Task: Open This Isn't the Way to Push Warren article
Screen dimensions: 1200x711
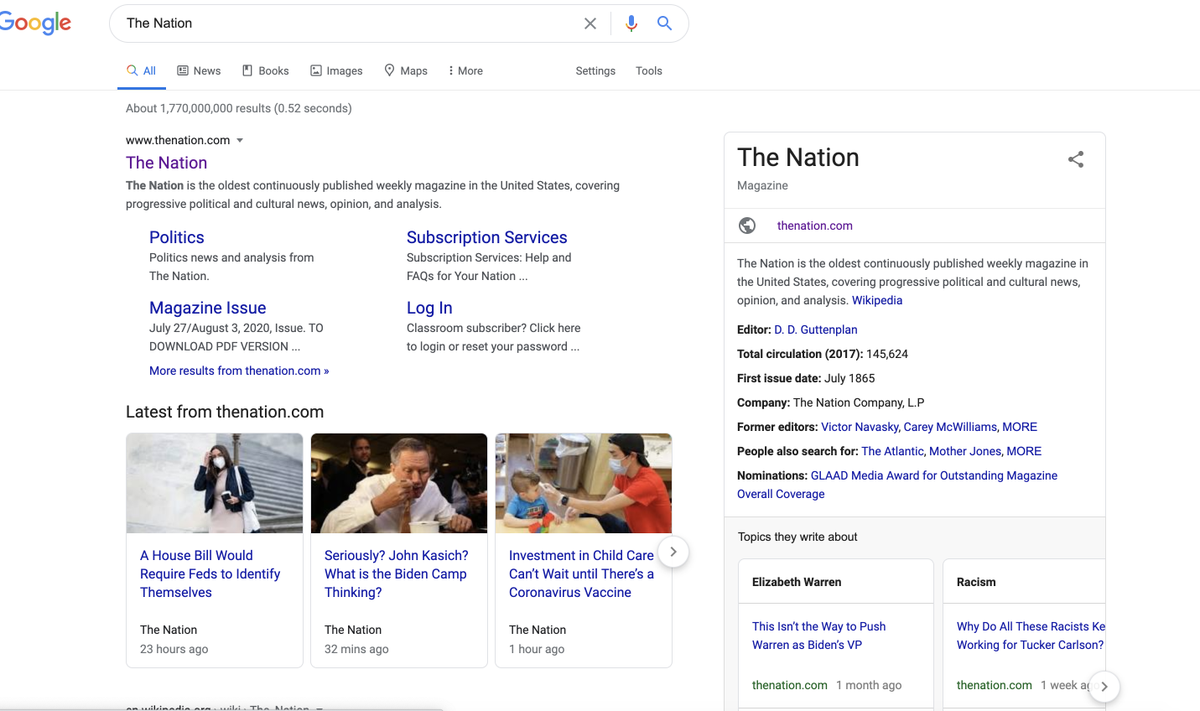Action: point(819,636)
